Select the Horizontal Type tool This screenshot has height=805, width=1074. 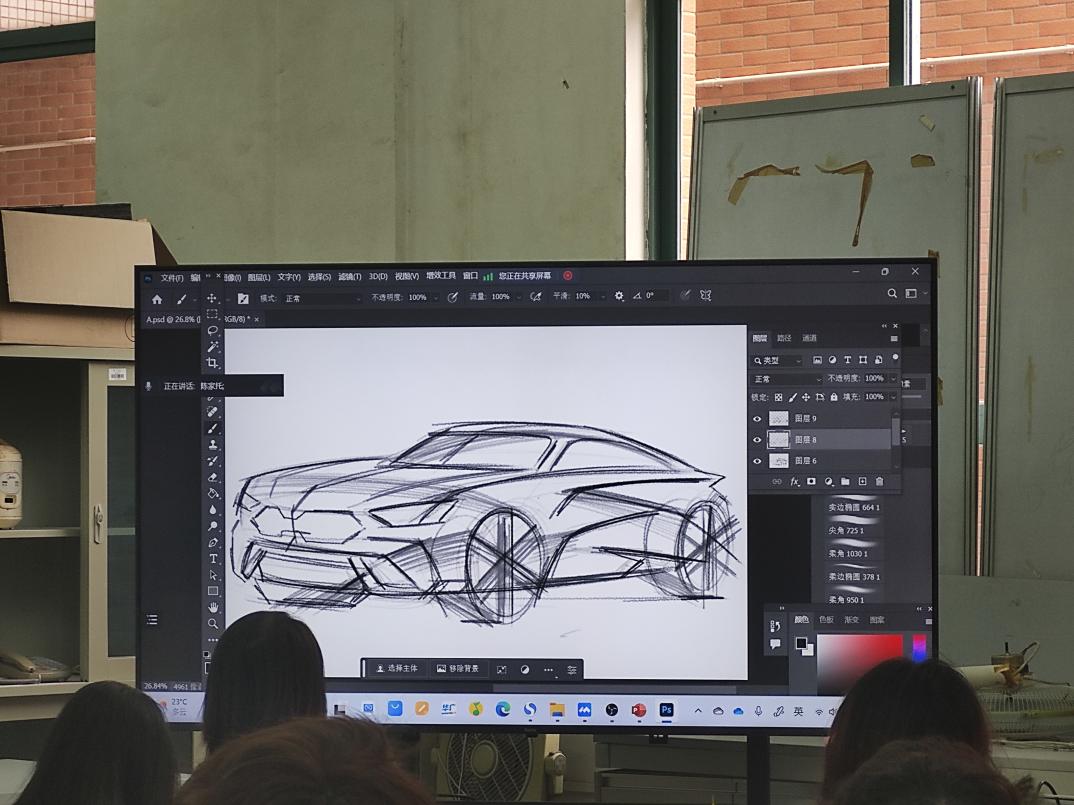click(x=213, y=558)
